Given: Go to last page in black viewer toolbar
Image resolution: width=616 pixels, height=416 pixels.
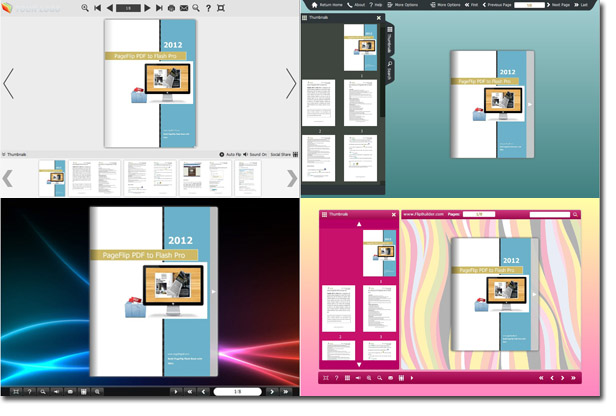Looking at the screenshot, I should 286,391.
